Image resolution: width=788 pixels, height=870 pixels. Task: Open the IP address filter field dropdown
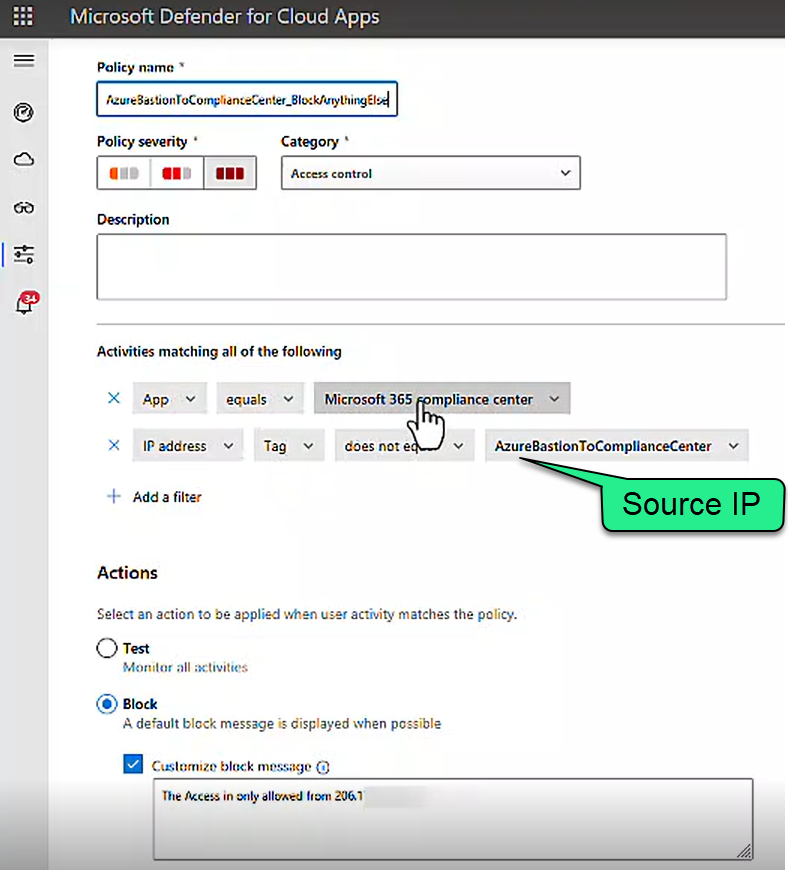(x=188, y=446)
